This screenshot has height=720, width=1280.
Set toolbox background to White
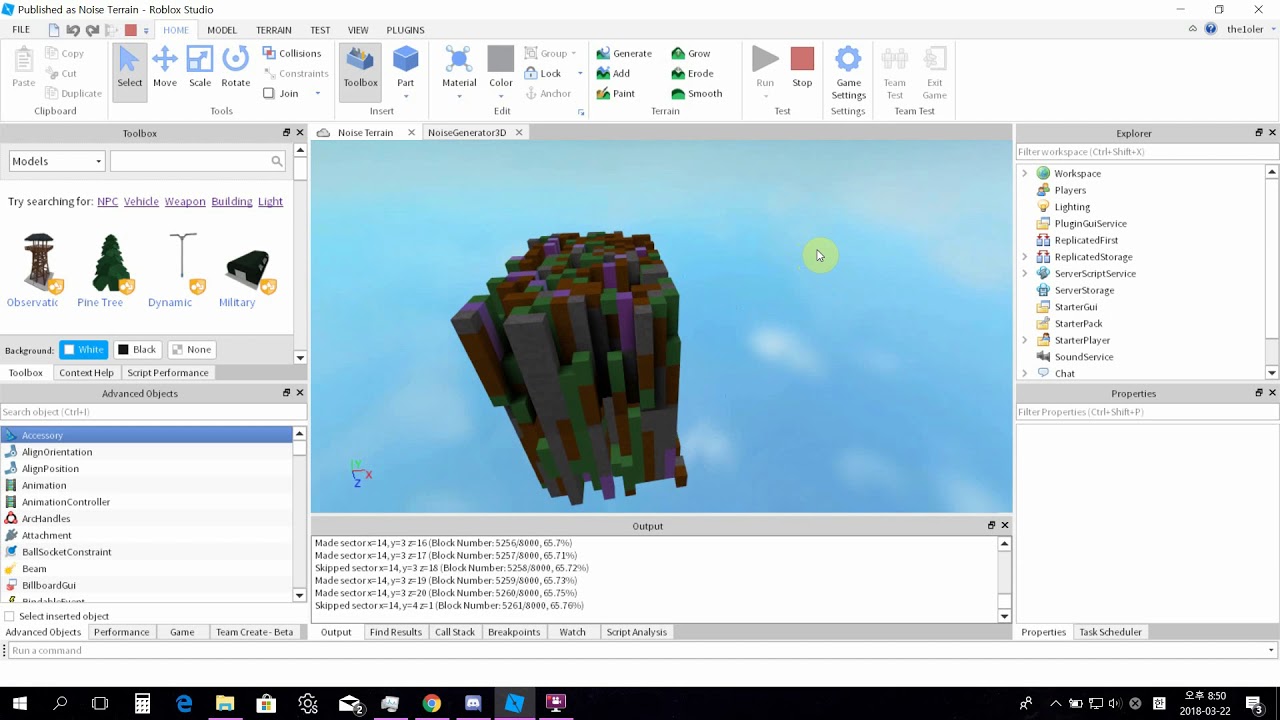[82, 349]
